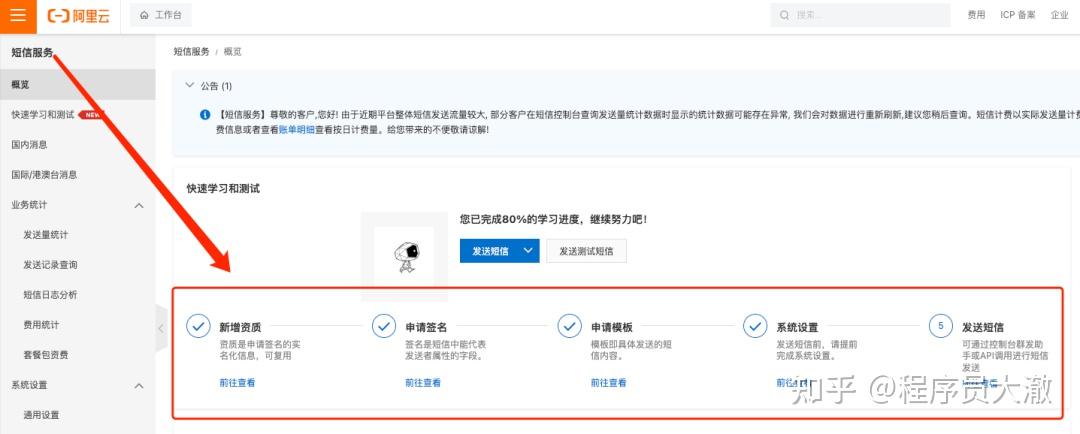Collapse the 系统设置 sidebar group
Image resolution: width=1080 pixels, height=434 pixels.
(x=138, y=385)
